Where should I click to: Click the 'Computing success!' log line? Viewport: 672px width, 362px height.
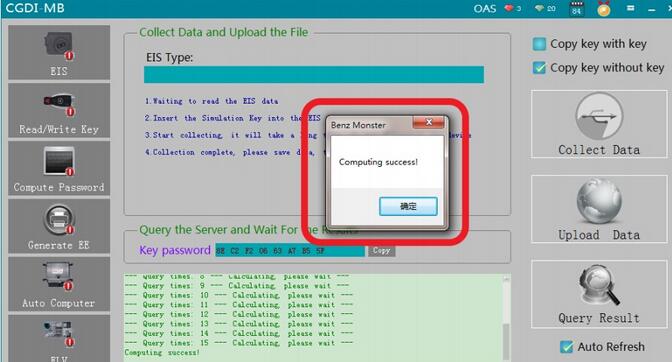pyautogui.click(x=162, y=353)
